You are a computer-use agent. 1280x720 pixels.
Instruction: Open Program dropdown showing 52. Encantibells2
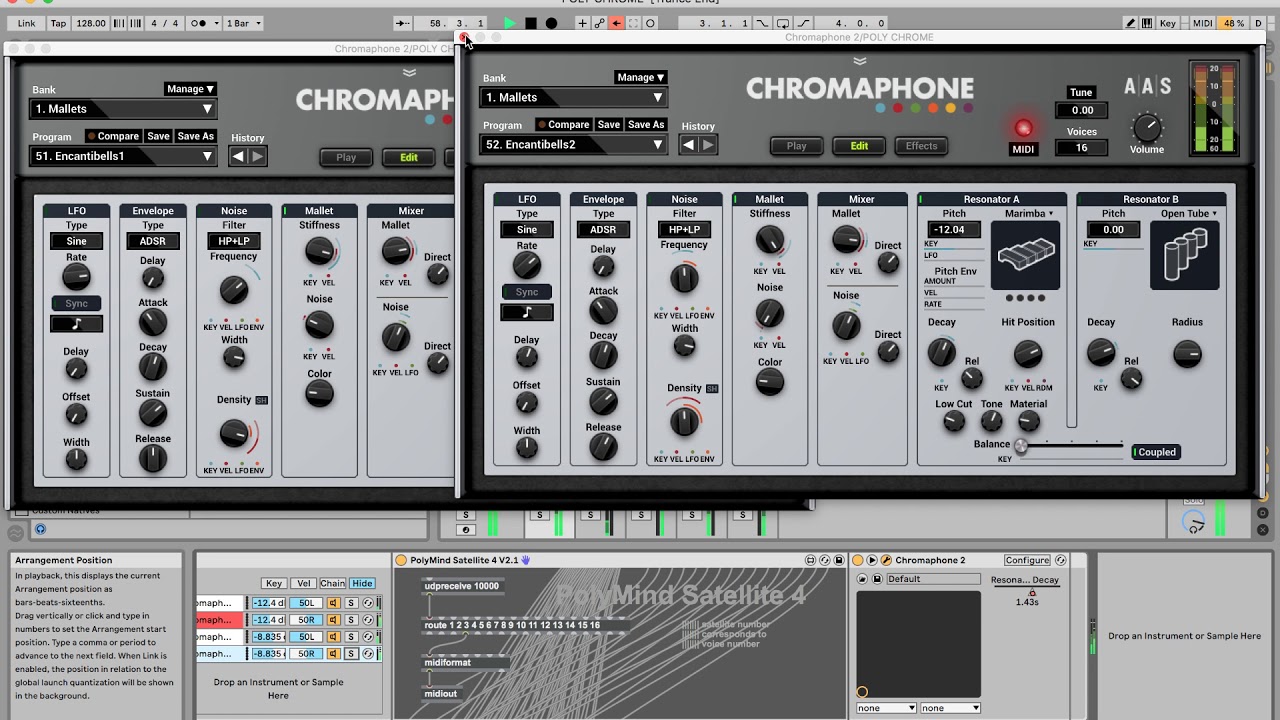(574, 144)
